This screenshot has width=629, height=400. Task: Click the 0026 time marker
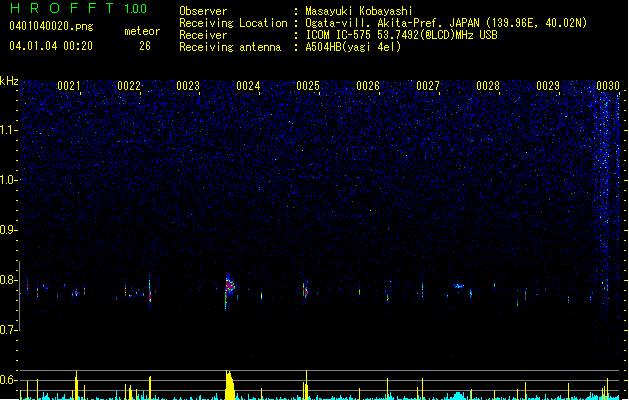(x=368, y=86)
